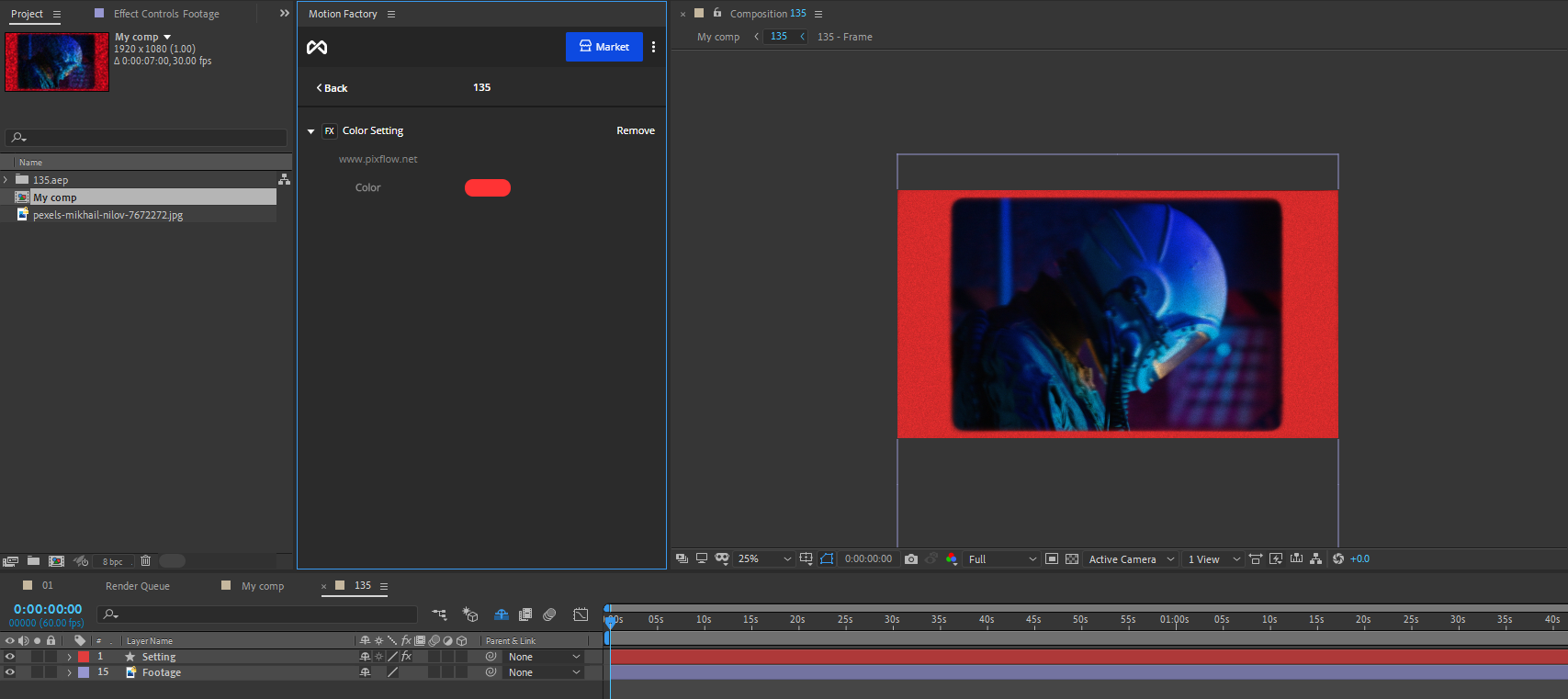Toggle the FX switch on the Setting layer
Viewport: 1568px width, 699px height.
406,657
